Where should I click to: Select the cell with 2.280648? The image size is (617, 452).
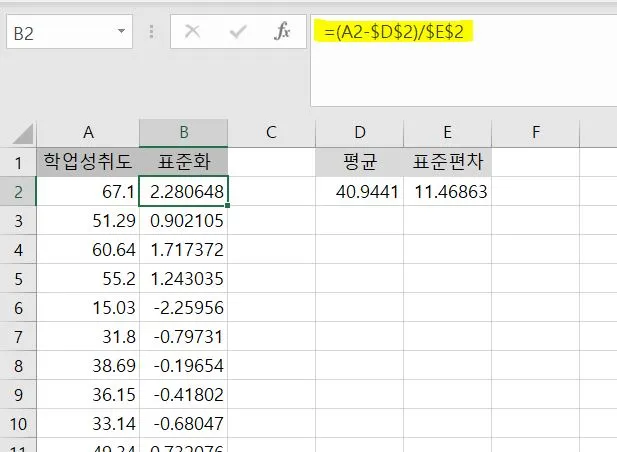pos(184,191)
